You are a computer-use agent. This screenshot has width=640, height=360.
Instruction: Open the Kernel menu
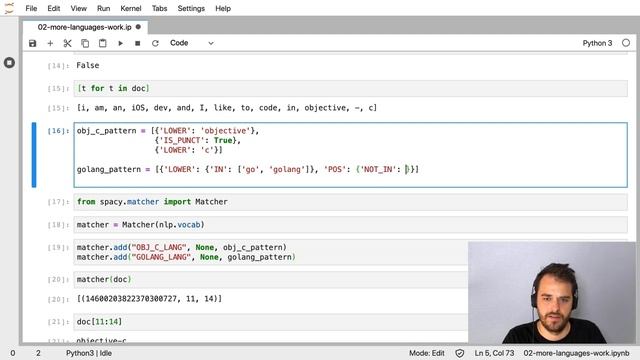[131, 8]
